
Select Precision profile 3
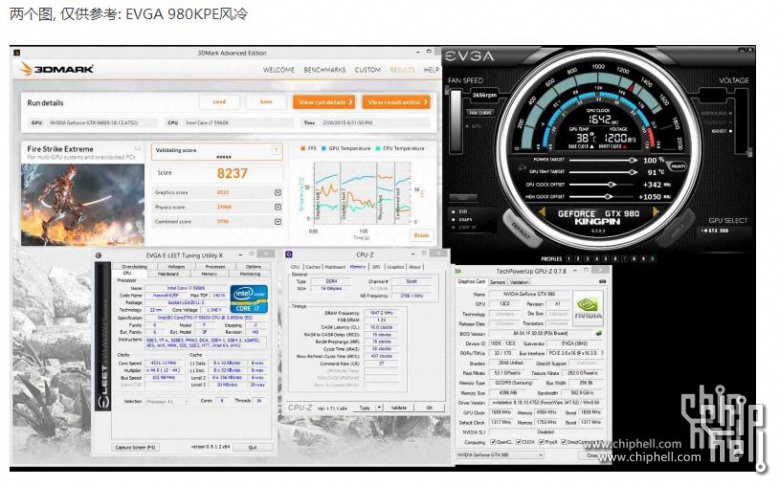[x=587, y=259]
